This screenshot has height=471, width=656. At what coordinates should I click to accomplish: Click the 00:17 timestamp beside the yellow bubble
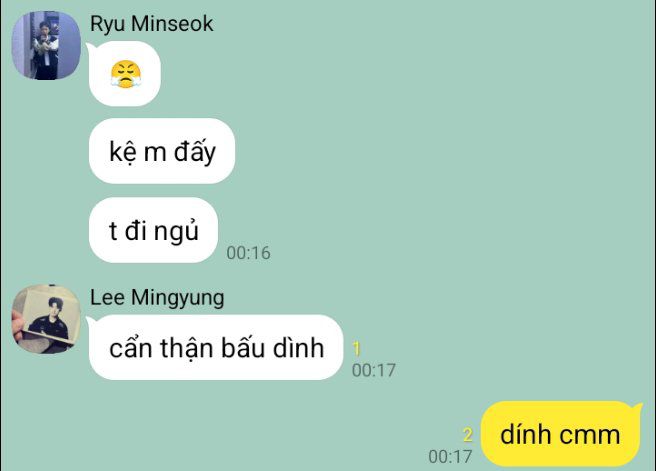pos(450,456)
